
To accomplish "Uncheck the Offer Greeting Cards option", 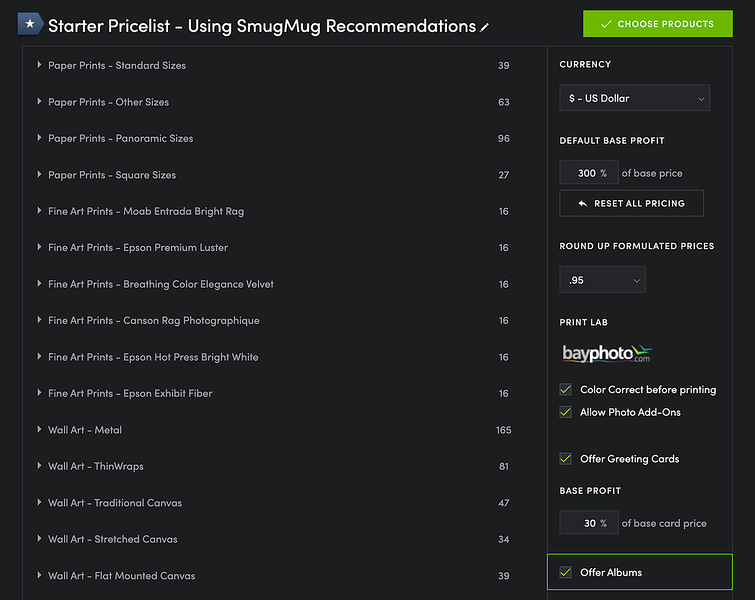I will click(566, 459).
